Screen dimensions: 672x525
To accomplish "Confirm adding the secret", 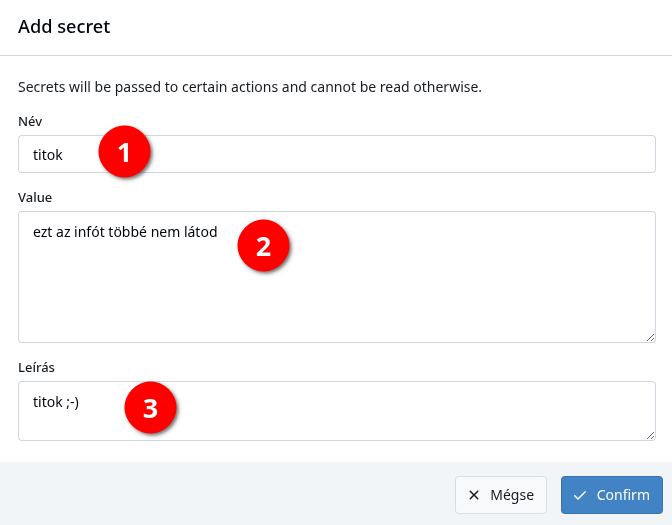I will (x=612, y=495).
